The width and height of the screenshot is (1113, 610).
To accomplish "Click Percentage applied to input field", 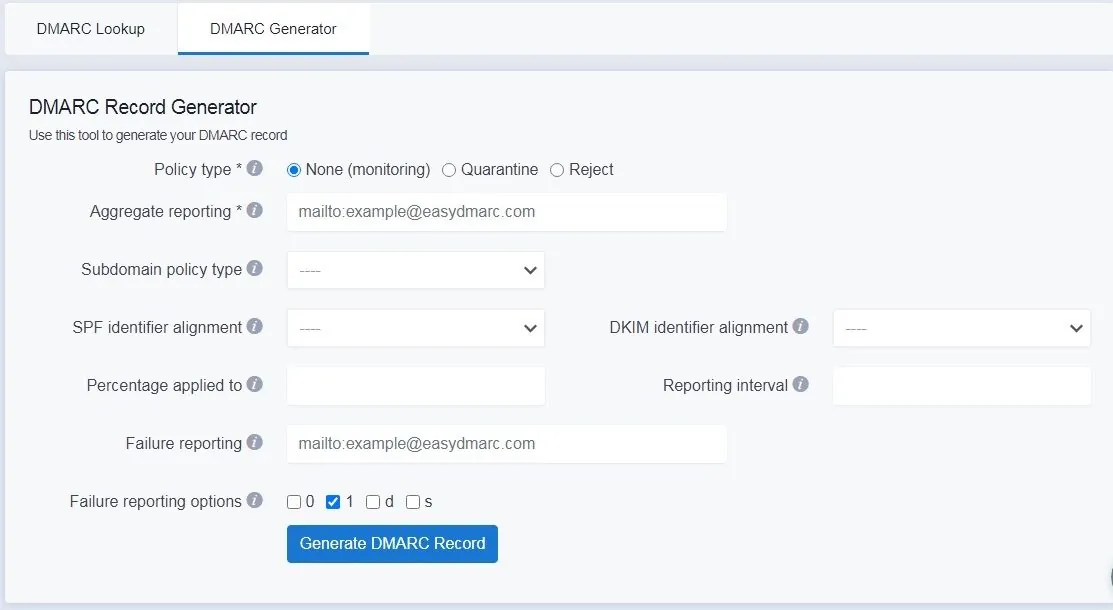I will pos(416,386).
